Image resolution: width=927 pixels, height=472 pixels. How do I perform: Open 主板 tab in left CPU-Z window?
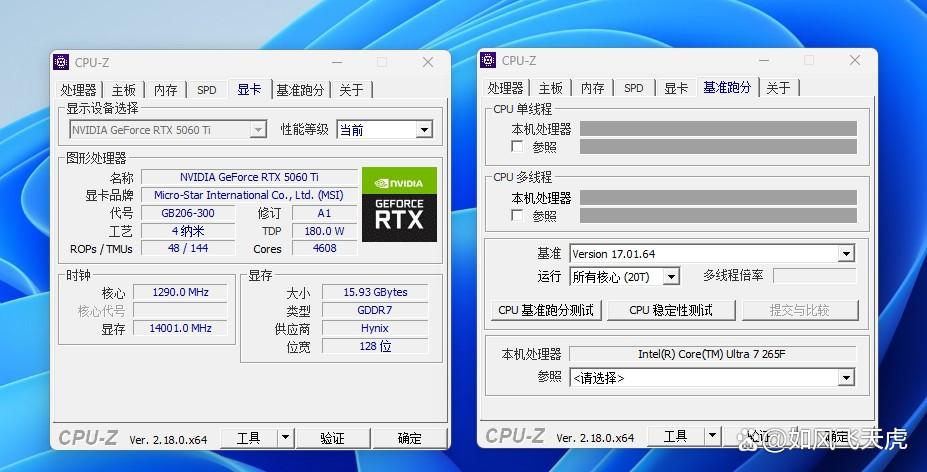pyautogui.click(x=124, y=90)
